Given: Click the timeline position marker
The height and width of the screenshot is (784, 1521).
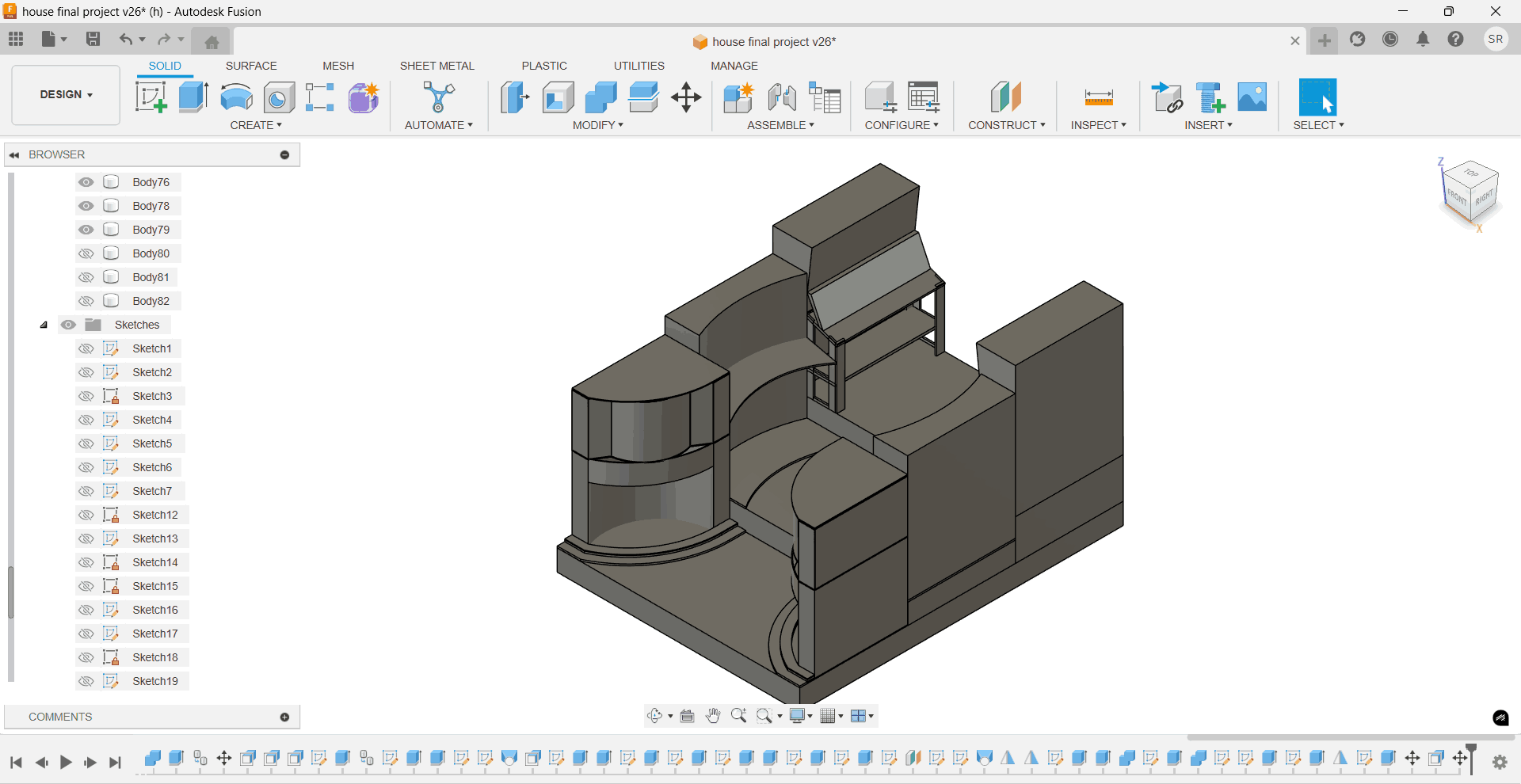Looking at the screenshot, I should click(1471, 758).
